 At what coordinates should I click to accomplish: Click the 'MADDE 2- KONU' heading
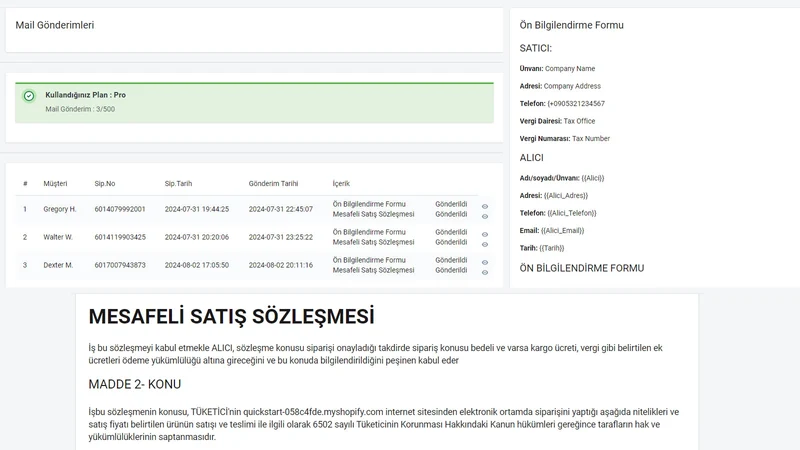(x=135, y=384)
